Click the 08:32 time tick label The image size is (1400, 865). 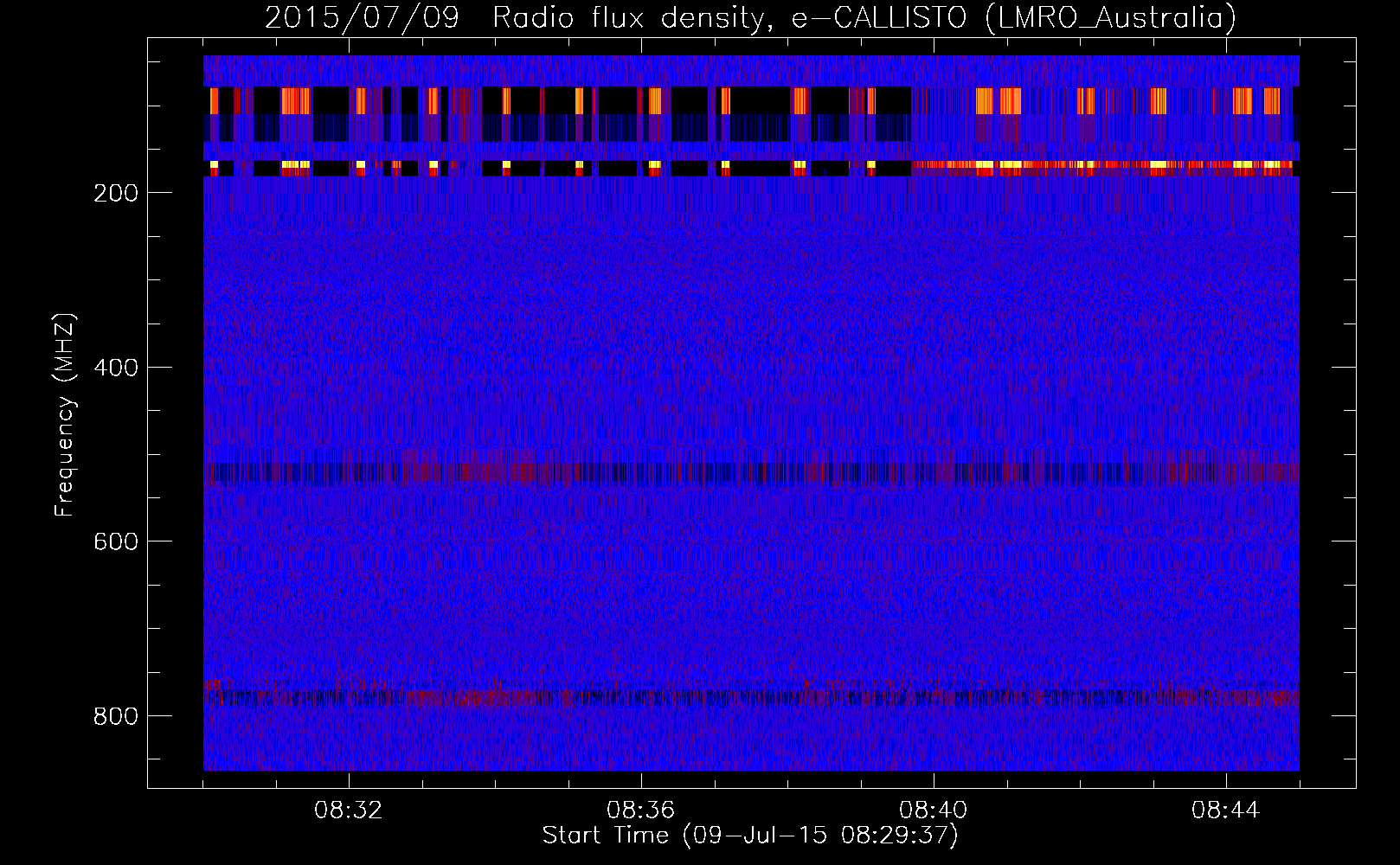349,811
